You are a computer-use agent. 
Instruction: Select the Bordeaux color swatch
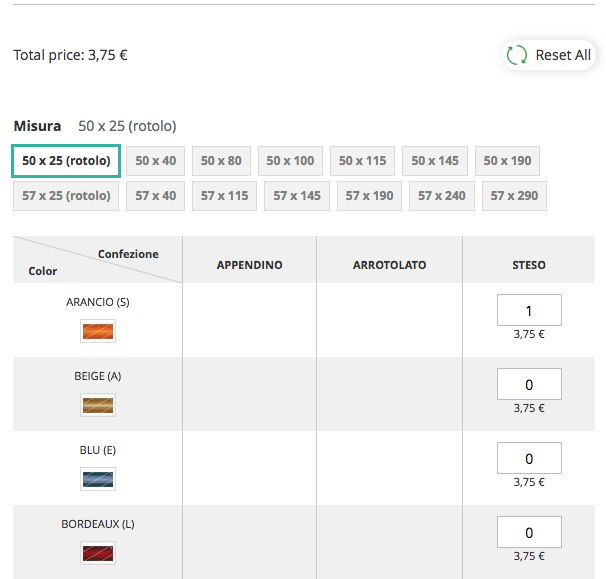click(98, 553)
